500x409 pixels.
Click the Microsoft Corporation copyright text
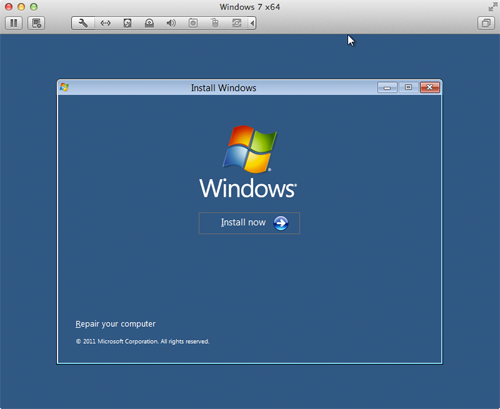142,341
